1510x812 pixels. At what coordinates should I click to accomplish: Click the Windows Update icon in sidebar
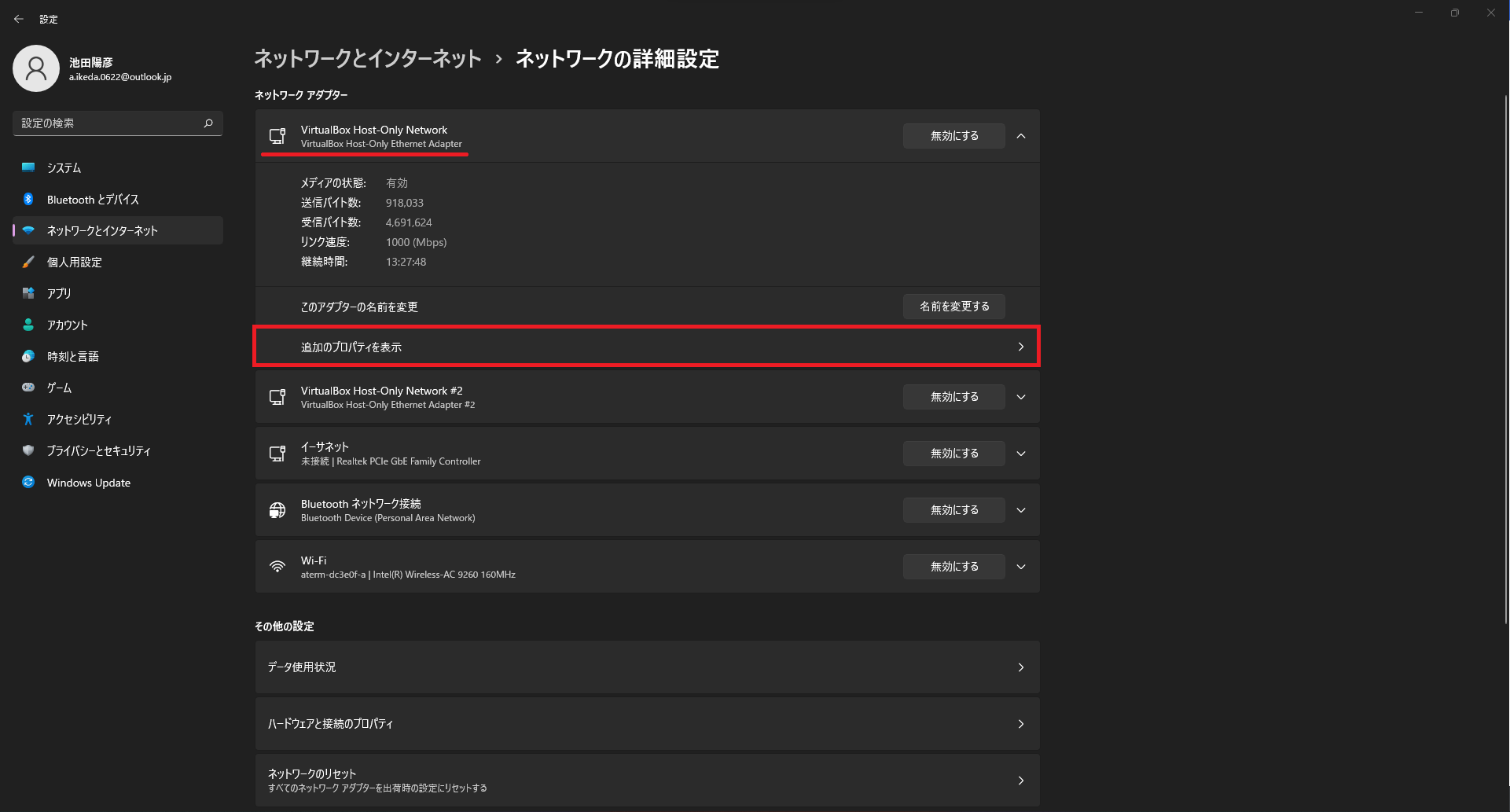click(28, 482)
